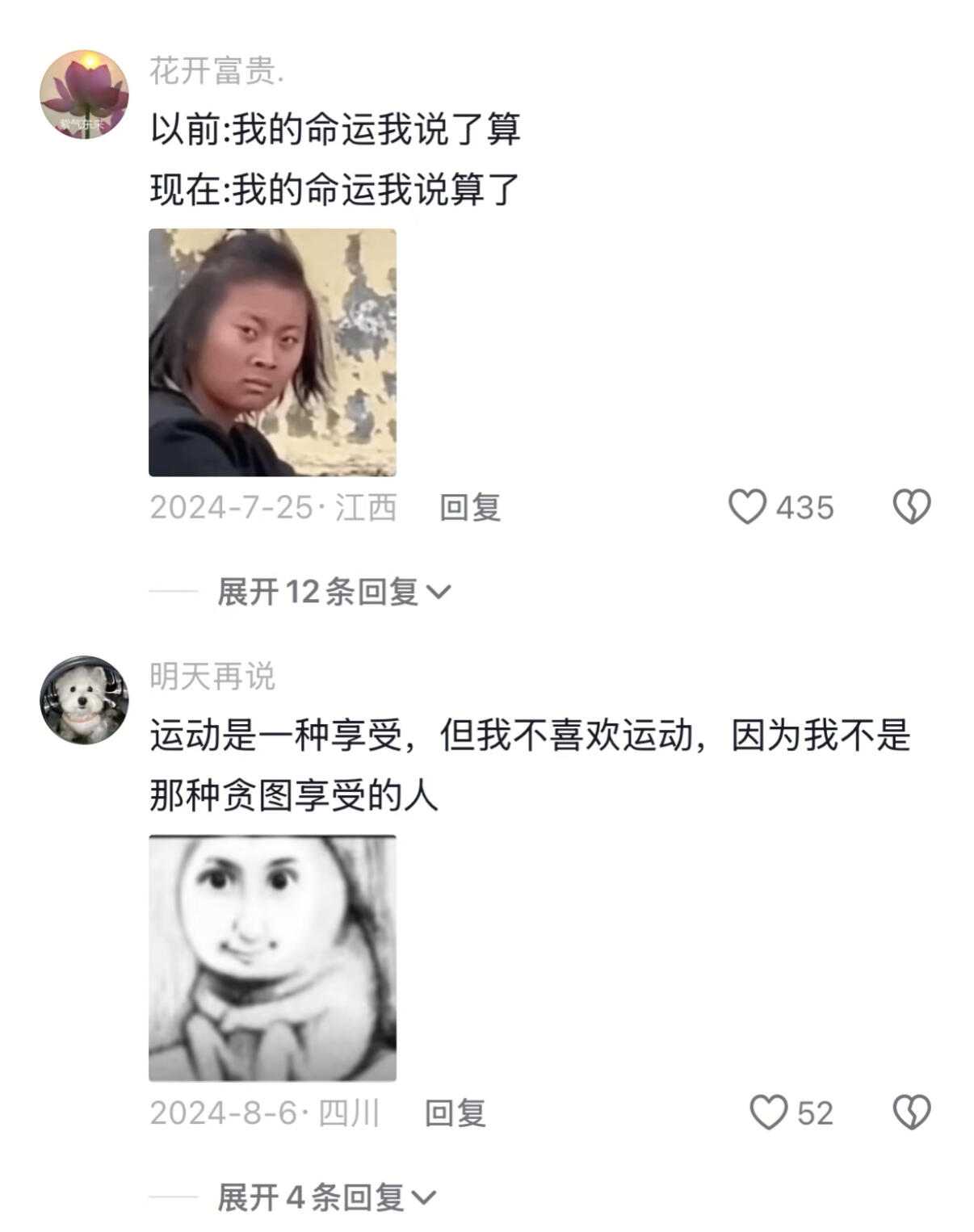
Task: Reply to 明天再说's comment
Action: 456,1113
